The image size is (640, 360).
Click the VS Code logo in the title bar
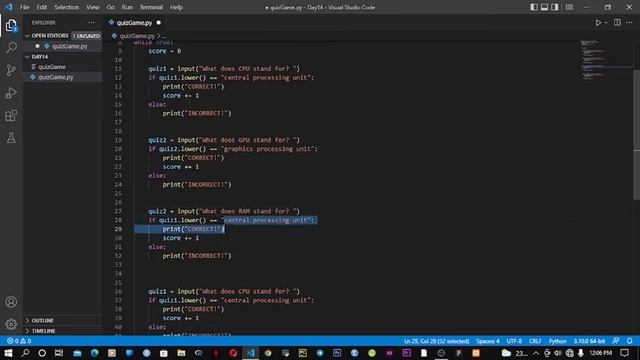click(9, 7)
